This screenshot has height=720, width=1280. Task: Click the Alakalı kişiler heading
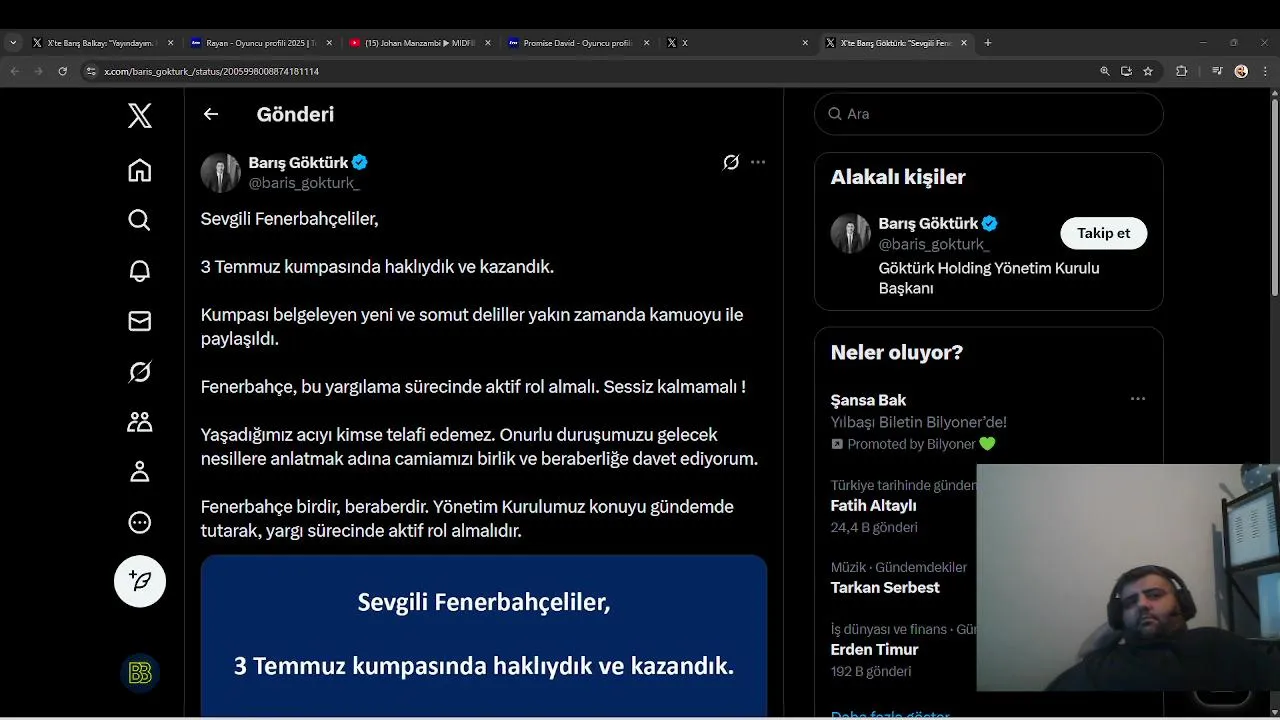point(898,177)
